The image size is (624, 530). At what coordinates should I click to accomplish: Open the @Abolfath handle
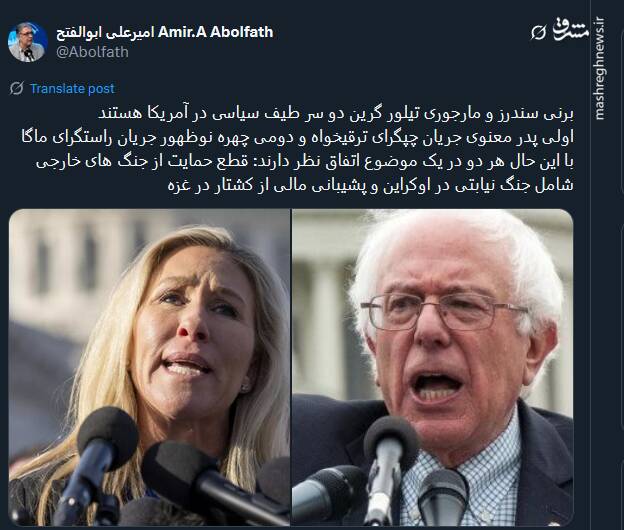[92, 52]
